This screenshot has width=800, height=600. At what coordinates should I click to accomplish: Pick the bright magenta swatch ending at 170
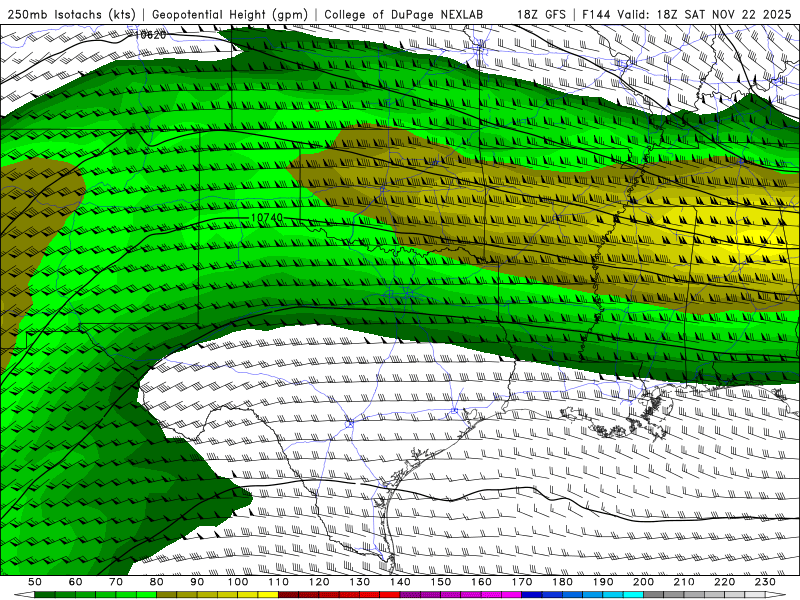pyautogui.click(x=512, y=595)
